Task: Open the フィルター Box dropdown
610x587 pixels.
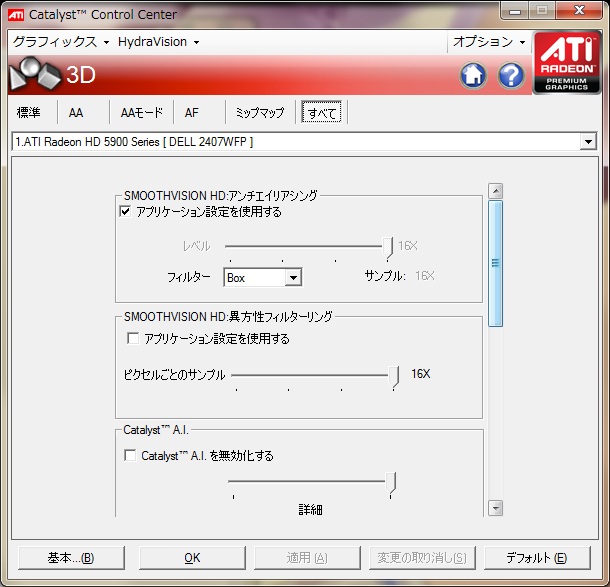Action: 263,277
